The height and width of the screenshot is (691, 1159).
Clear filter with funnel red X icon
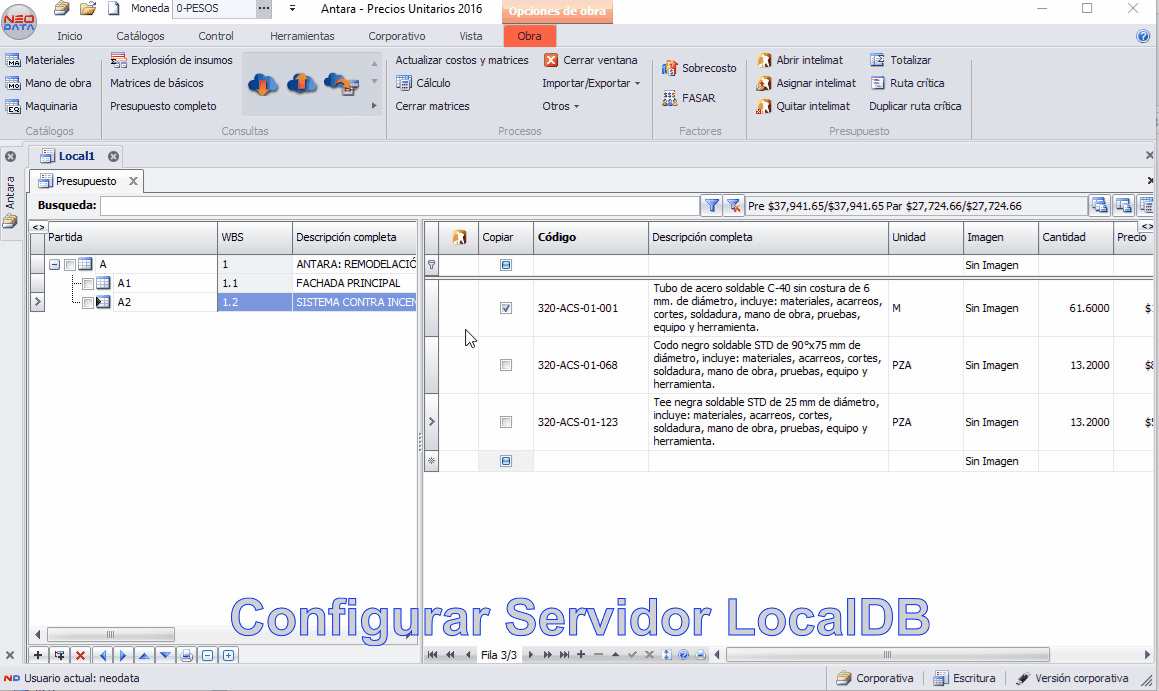(x=733, y=205)
